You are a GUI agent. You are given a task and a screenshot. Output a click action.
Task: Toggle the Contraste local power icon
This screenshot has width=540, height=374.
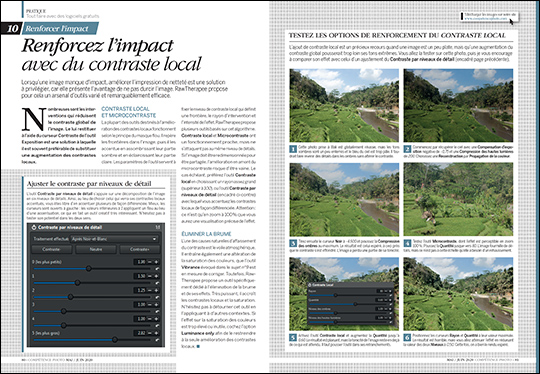click(309, 285)
